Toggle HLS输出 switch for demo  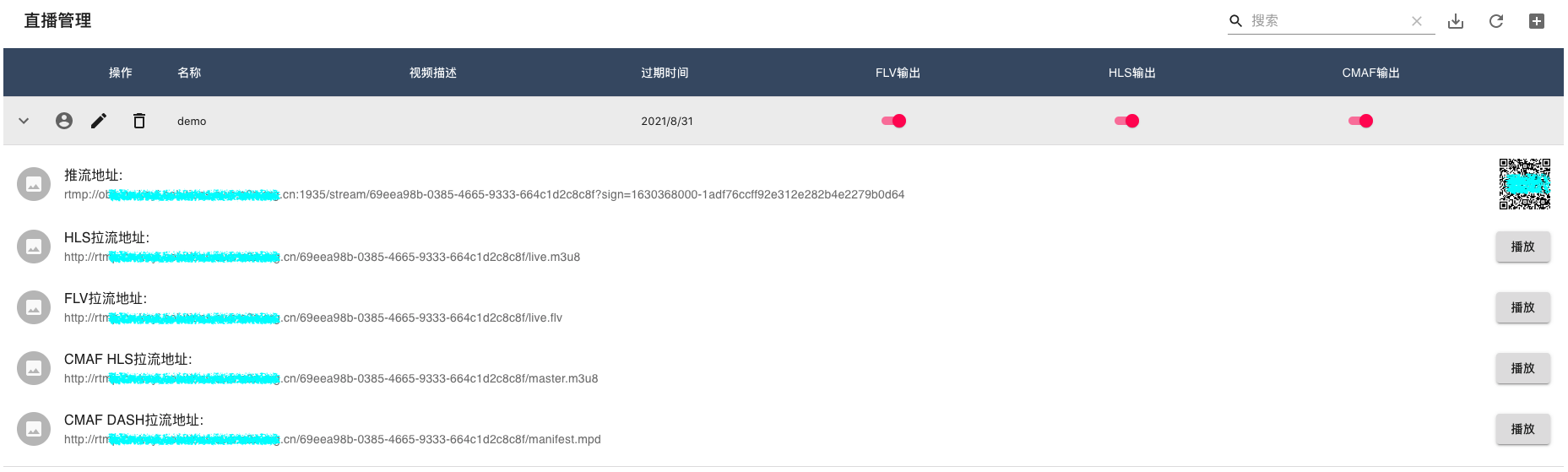click(1127, 121)
